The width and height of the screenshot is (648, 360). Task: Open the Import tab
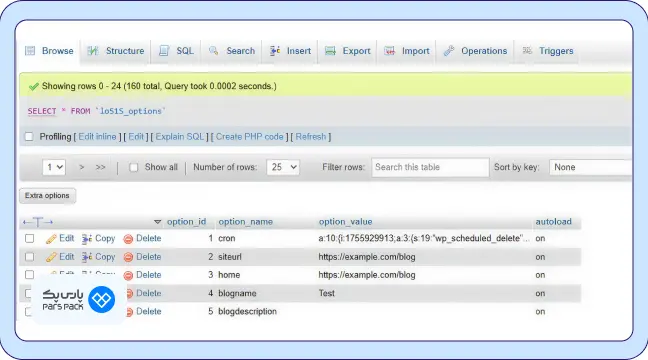pyautogui.click(x=407, y=51)
